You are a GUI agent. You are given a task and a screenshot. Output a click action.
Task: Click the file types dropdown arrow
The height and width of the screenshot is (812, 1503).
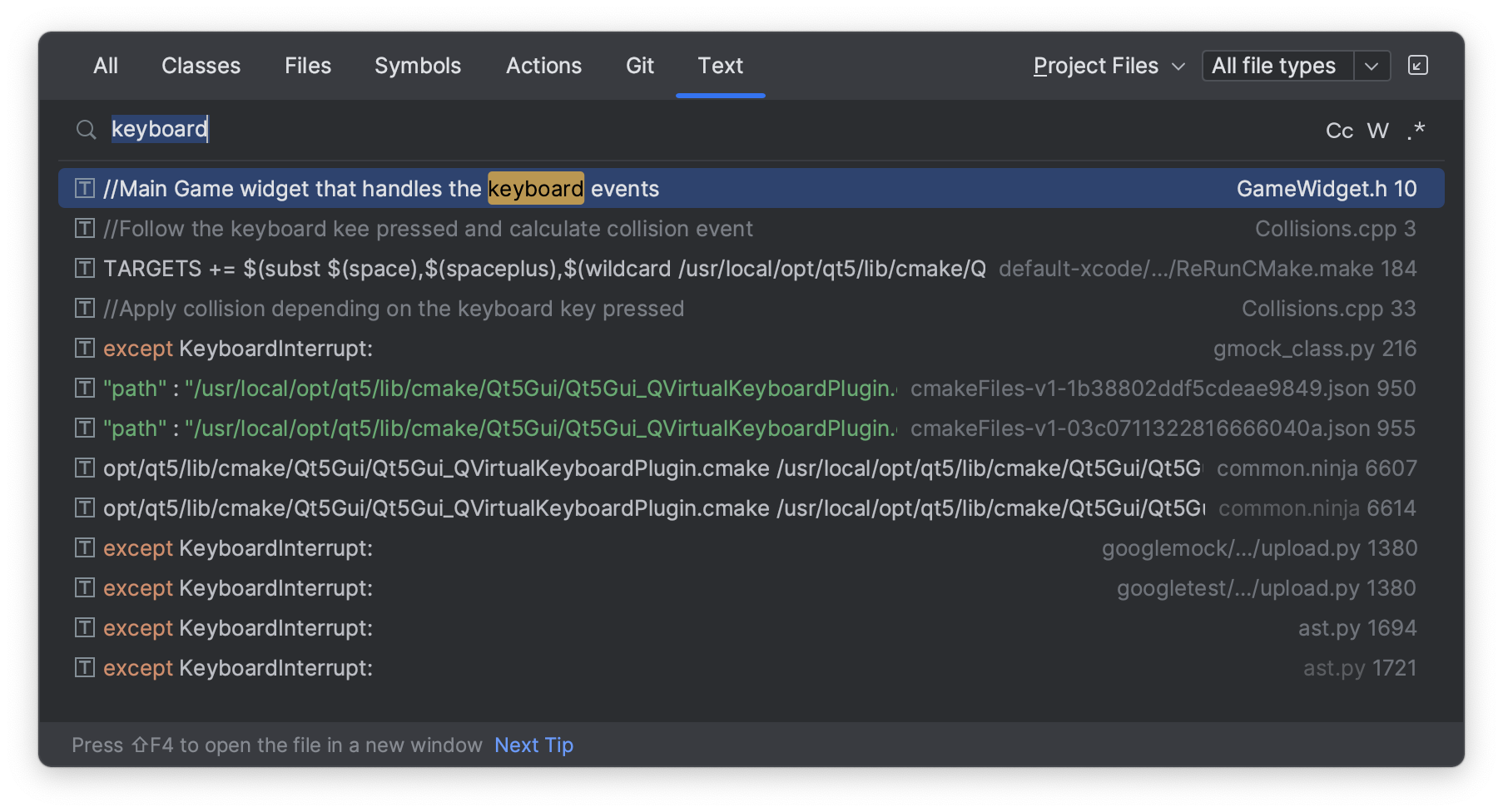1372,66
